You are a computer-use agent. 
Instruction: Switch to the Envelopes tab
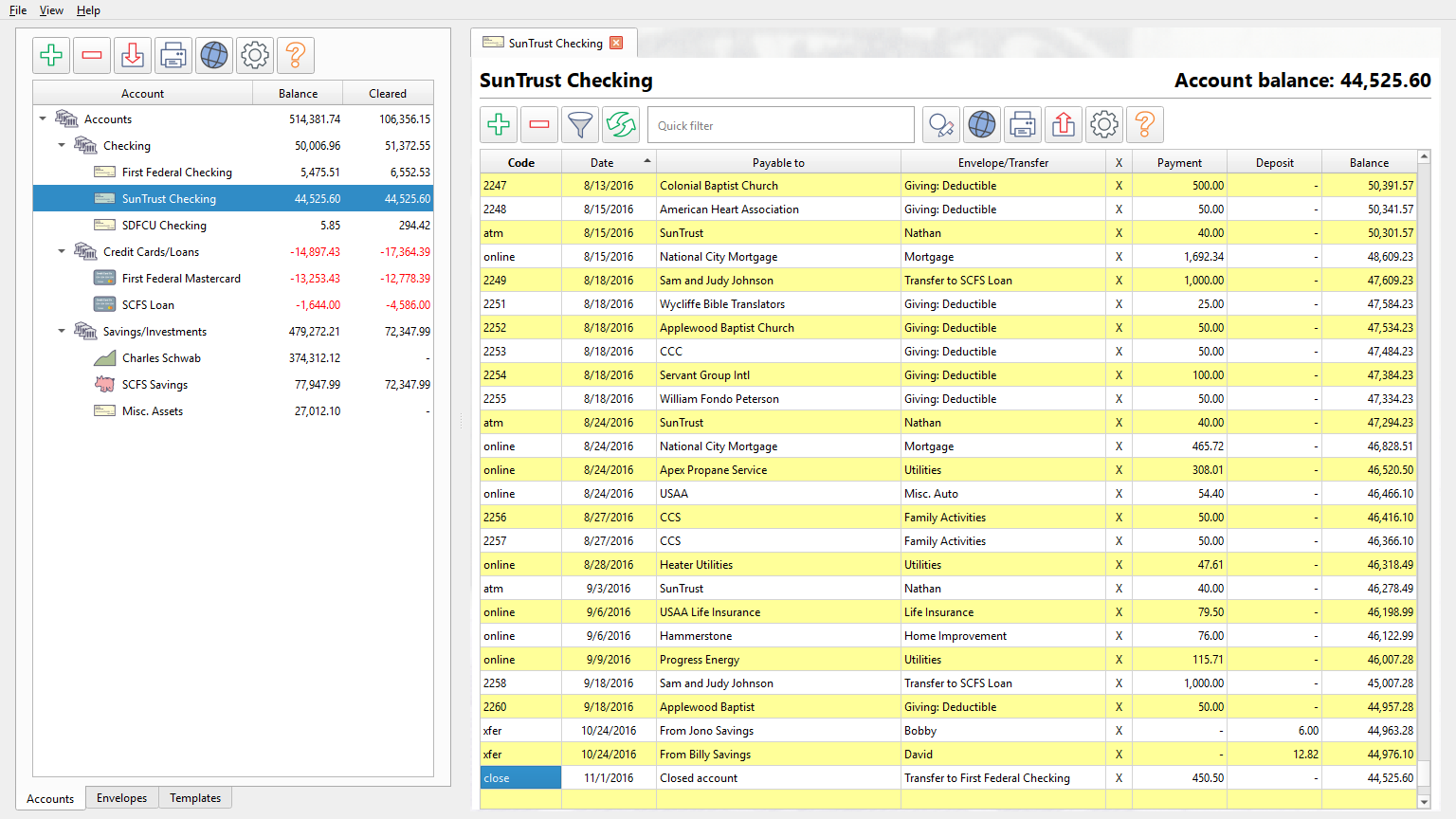tap(121, 798)
